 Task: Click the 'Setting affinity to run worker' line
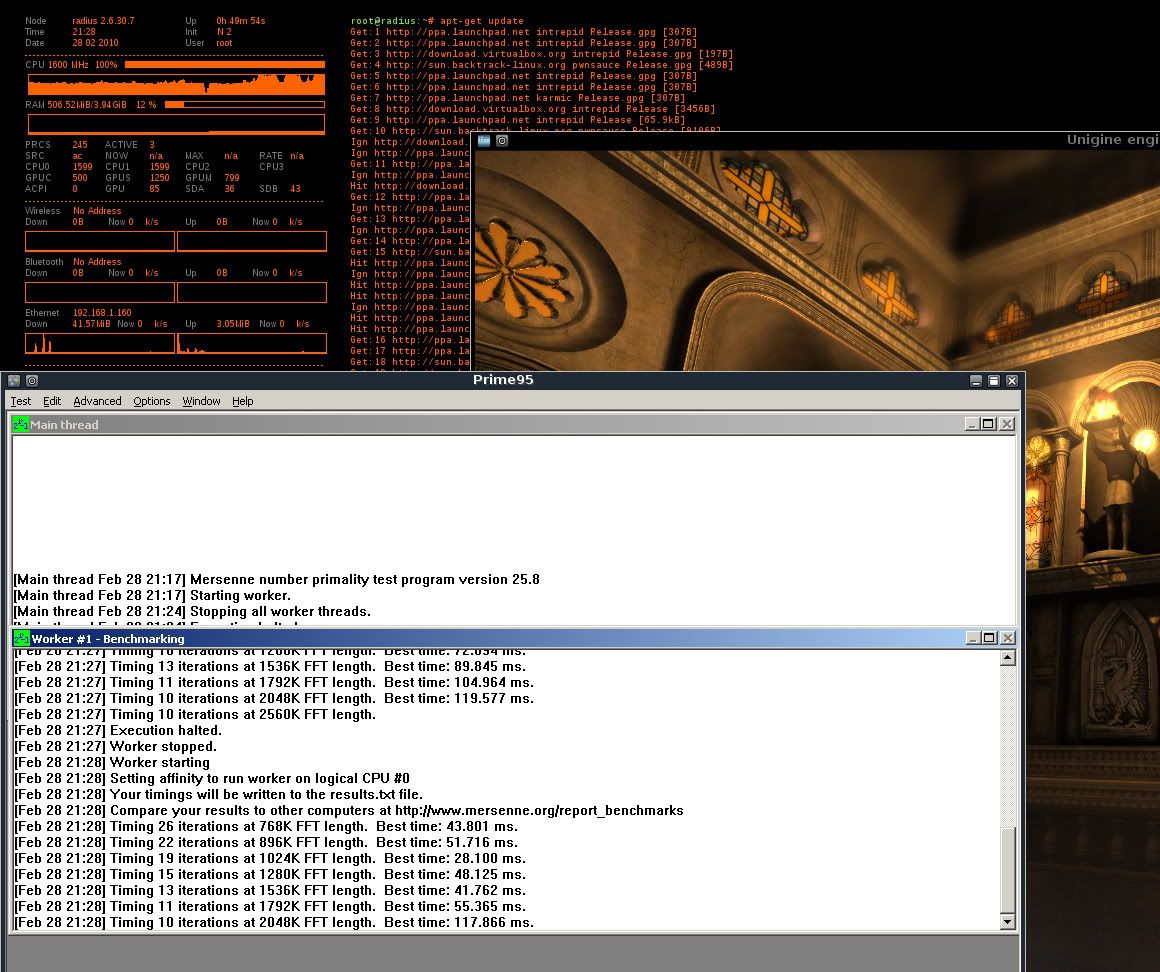coord(212,779)
